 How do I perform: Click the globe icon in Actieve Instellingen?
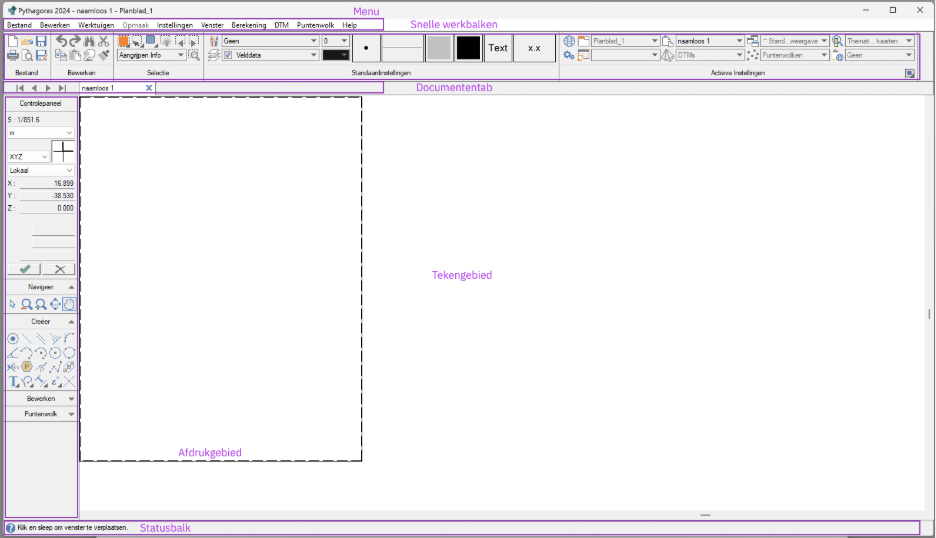point(569,41)
